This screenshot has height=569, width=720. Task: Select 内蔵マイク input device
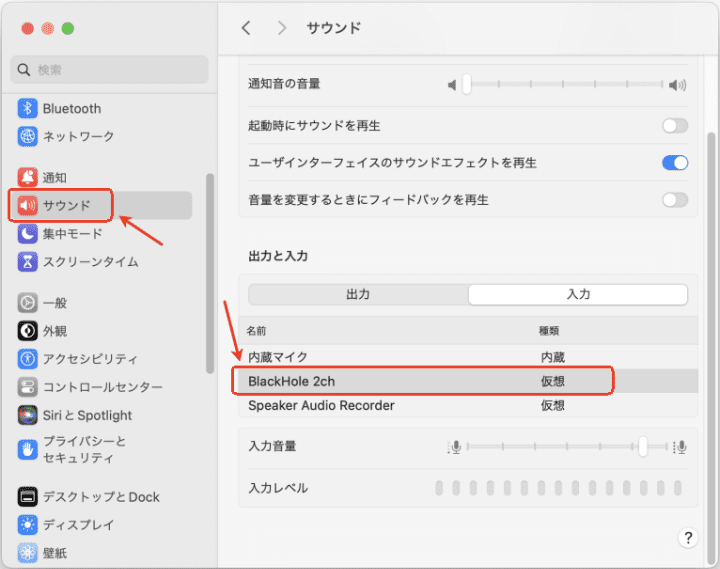468,357
